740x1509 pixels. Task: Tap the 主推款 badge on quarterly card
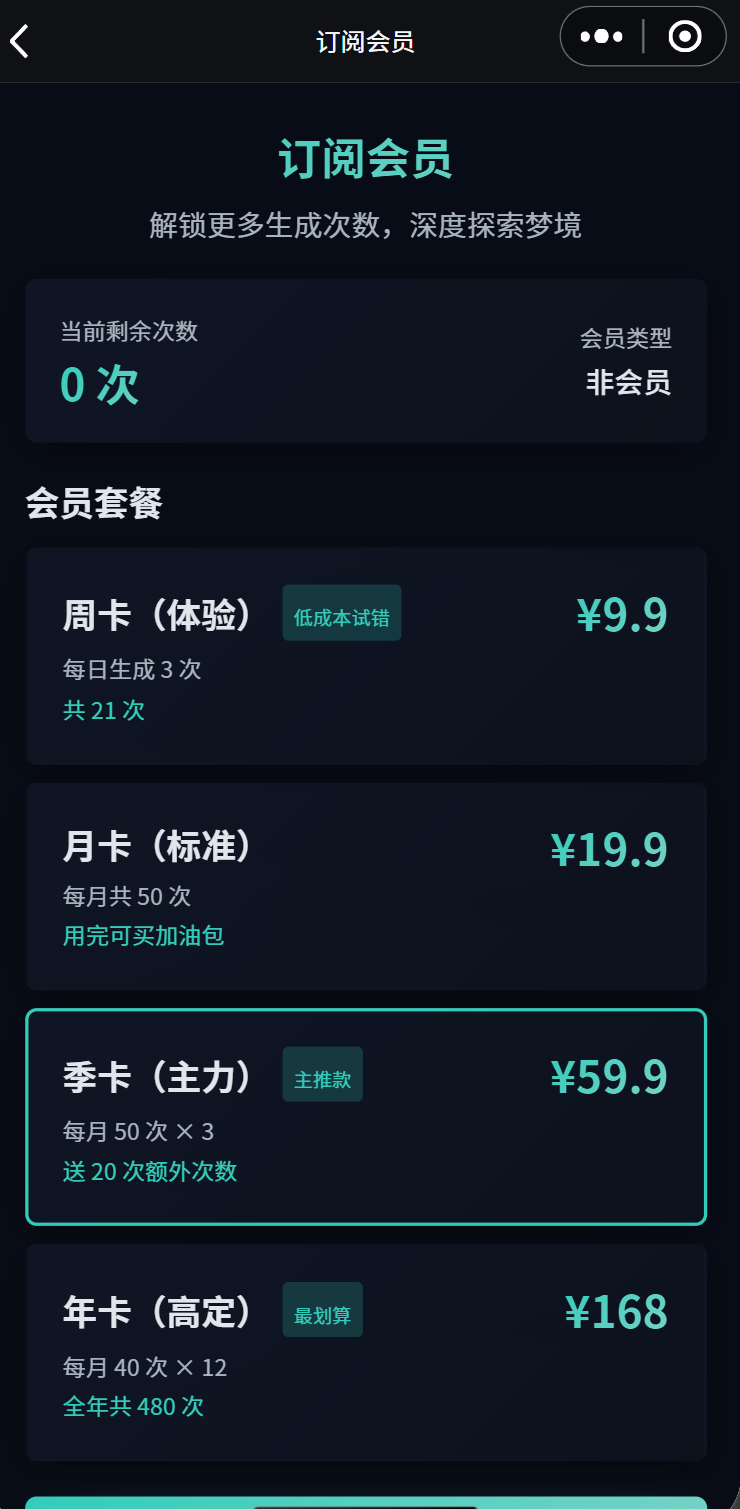pyautogui.click(x=323, y=1075)
